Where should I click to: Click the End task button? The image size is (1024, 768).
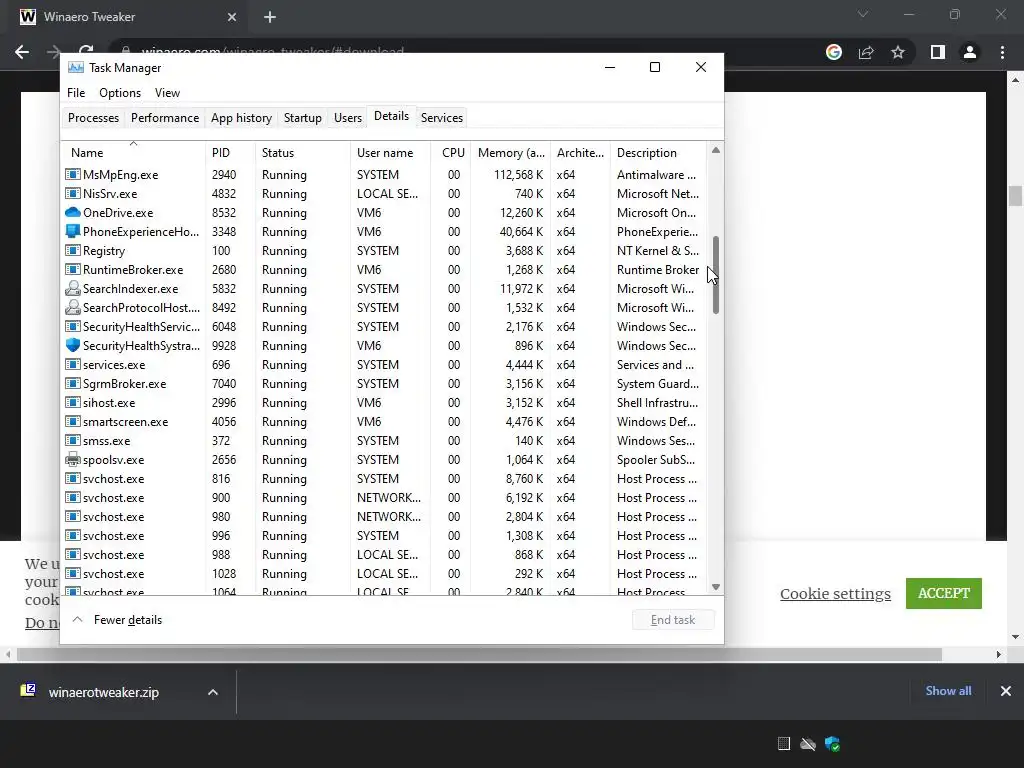[673, 620]
